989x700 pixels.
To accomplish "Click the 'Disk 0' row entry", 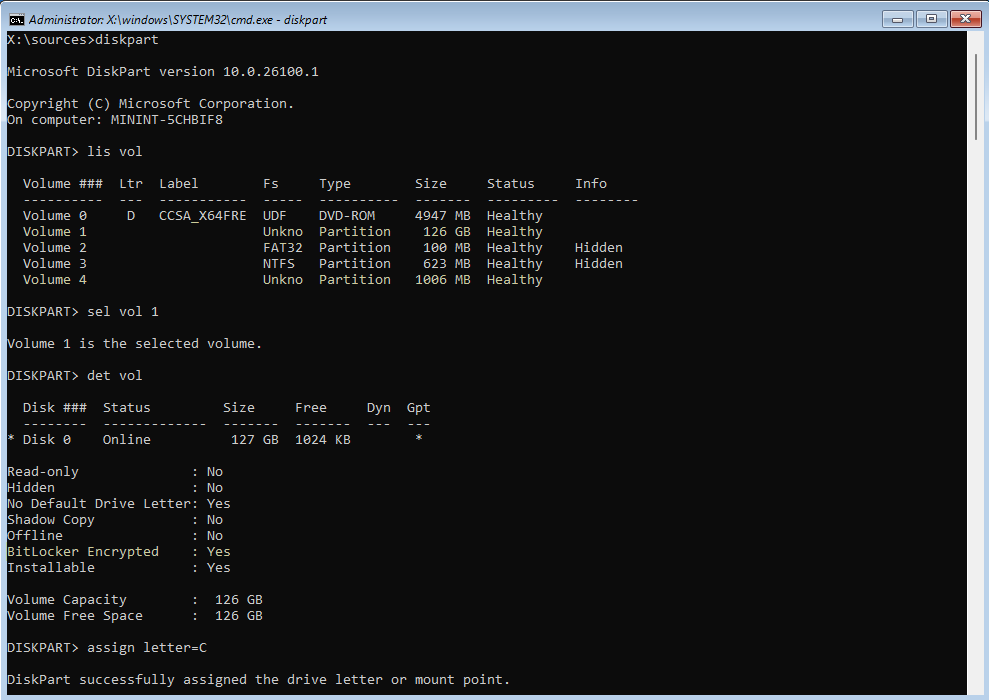I will click(47, 440).
